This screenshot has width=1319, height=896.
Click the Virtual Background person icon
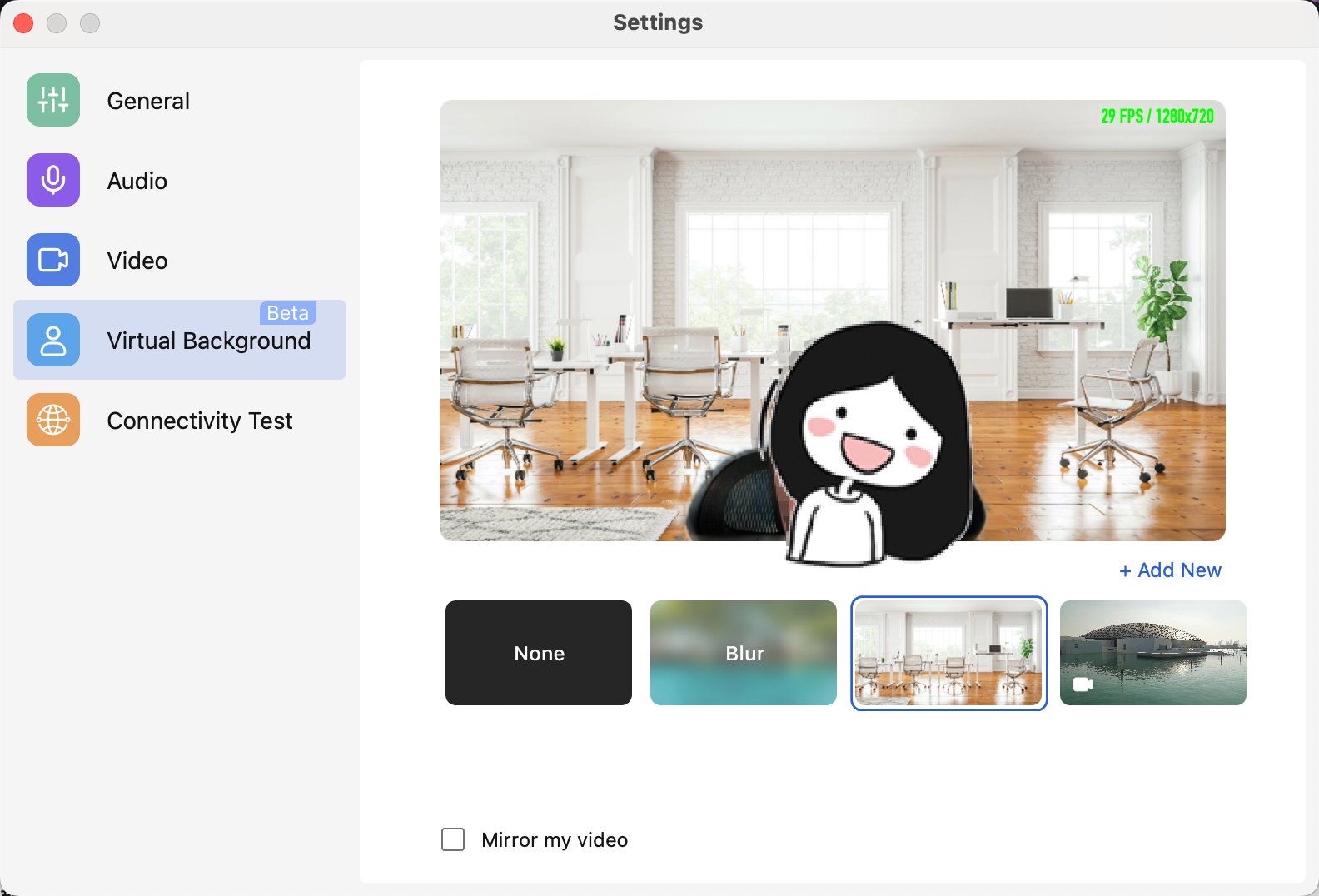pos(53,340)
